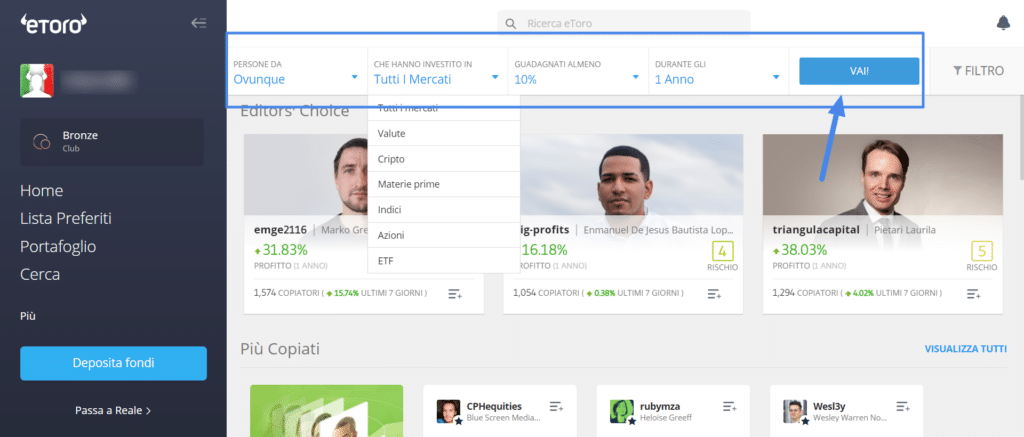The height and width of the screenshot is (437, 1024).
Task: Select ETF from market list
Action: click(444, 261)
